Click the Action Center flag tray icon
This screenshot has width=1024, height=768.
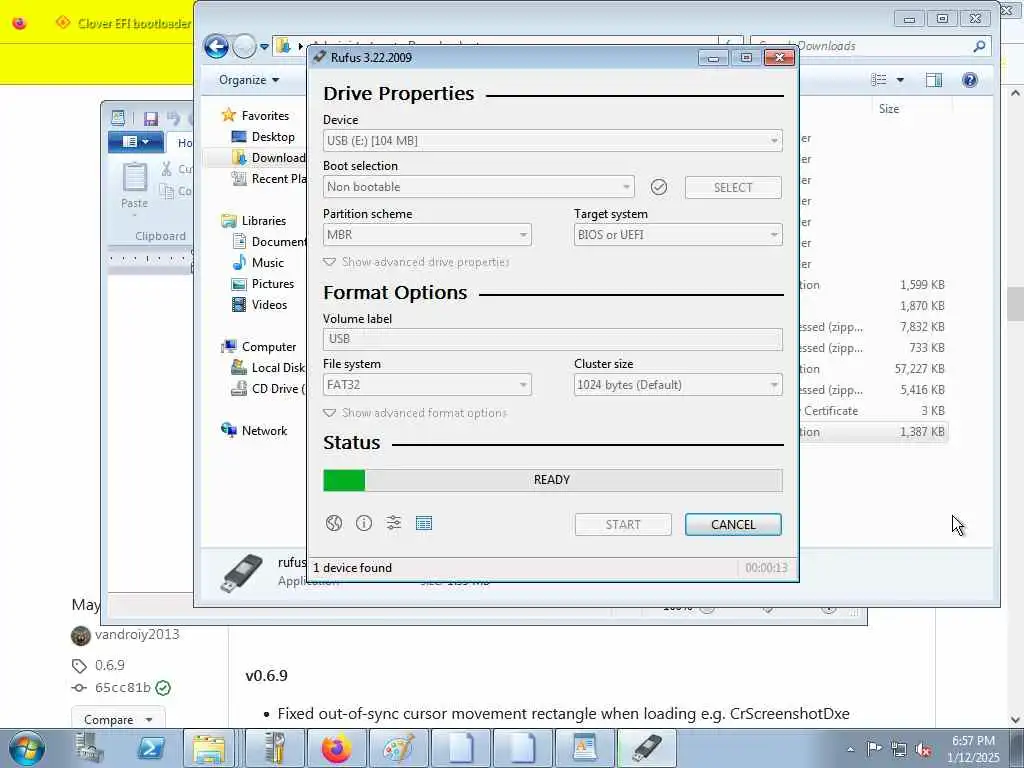tap(874, 749)
